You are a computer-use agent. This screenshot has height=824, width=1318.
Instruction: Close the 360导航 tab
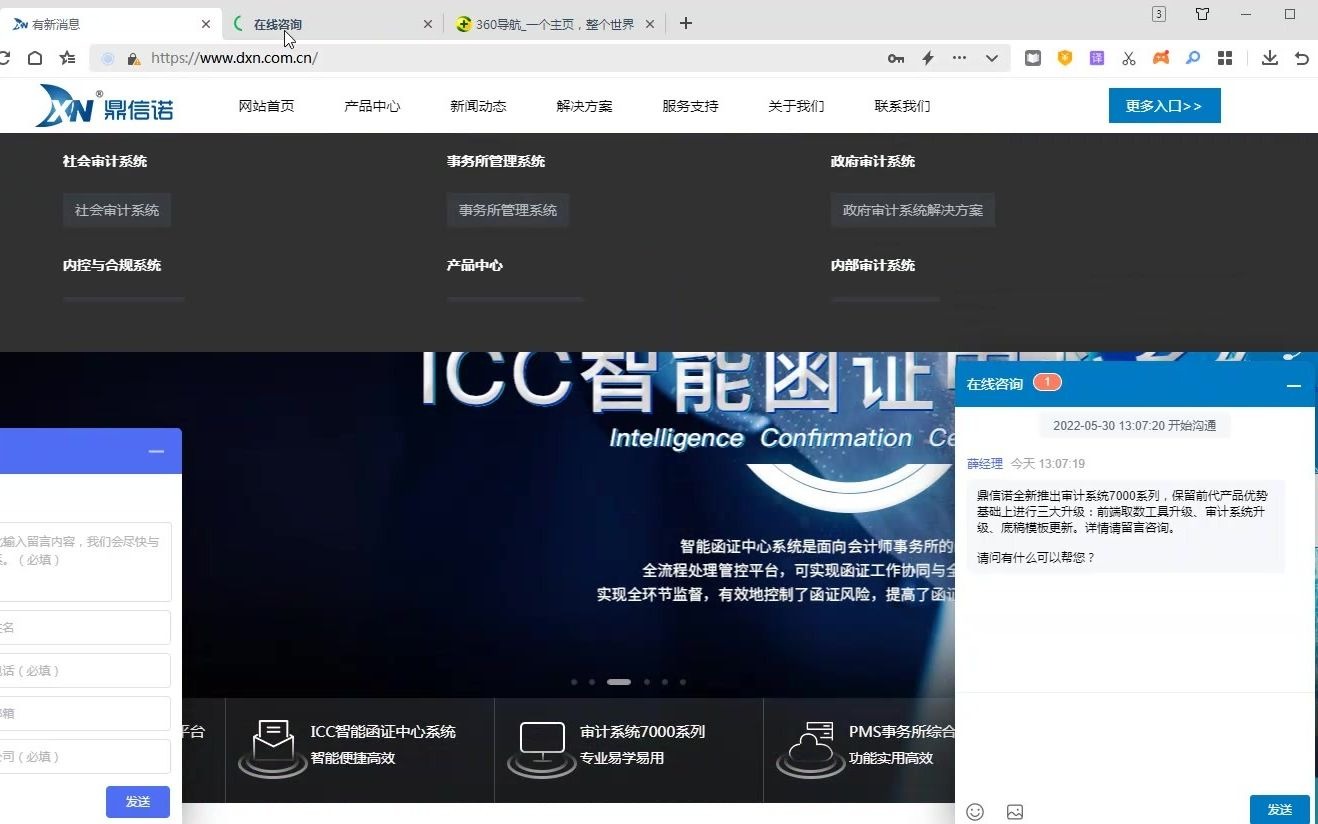click(x=649, y=24)
